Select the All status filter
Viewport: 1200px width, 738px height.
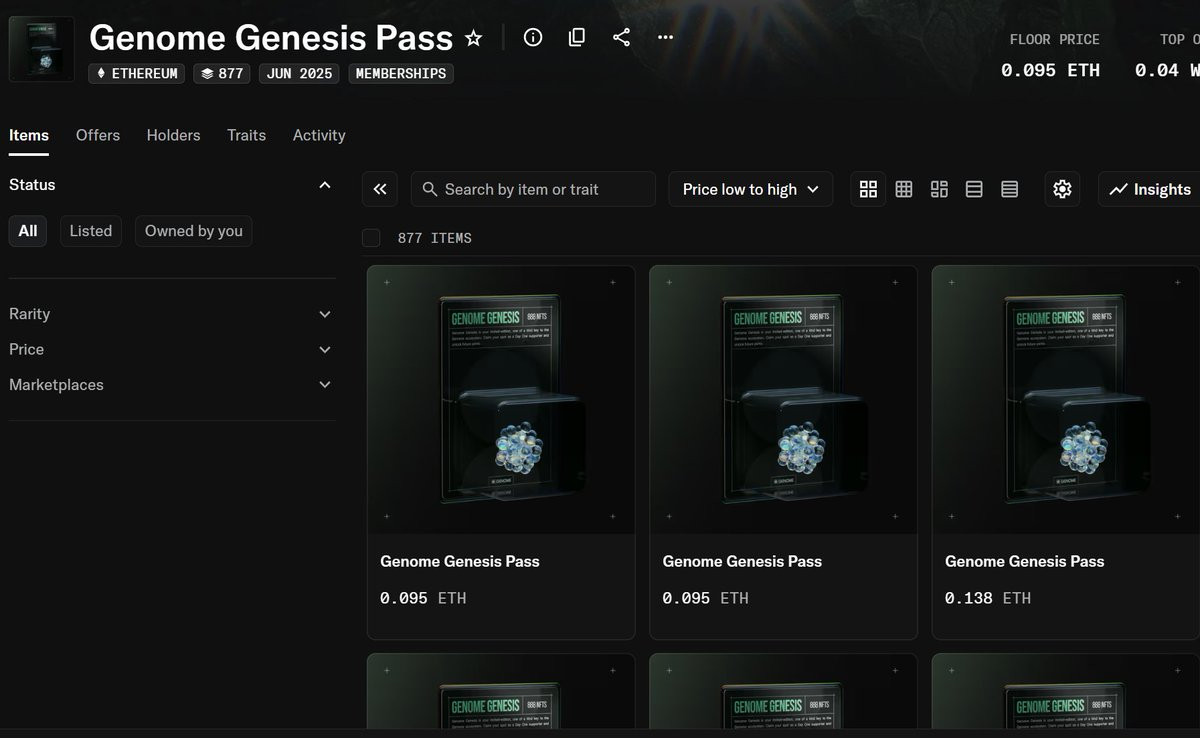pyautogui.click(x=28, y=231)
